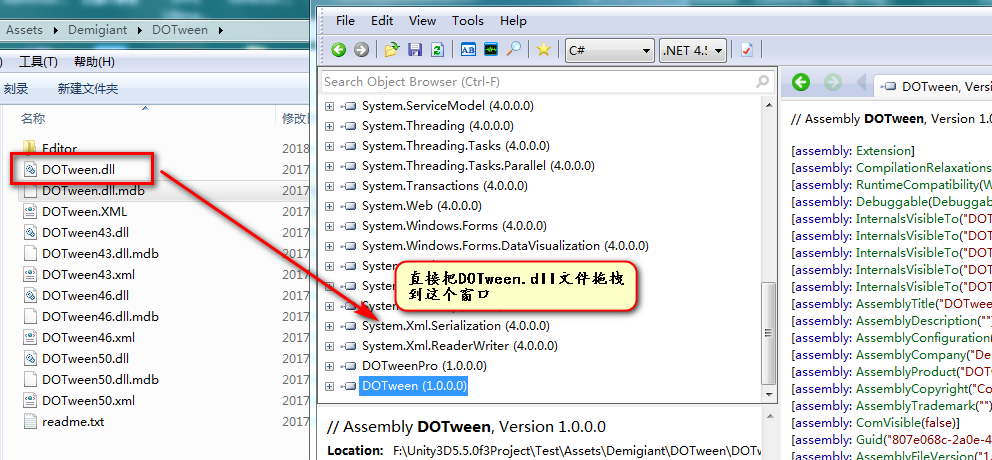The height and width of the screenshot is (460, 992).
Task: Click the Editor folder icon in Explorer
Action: click(x=31, y=148)
